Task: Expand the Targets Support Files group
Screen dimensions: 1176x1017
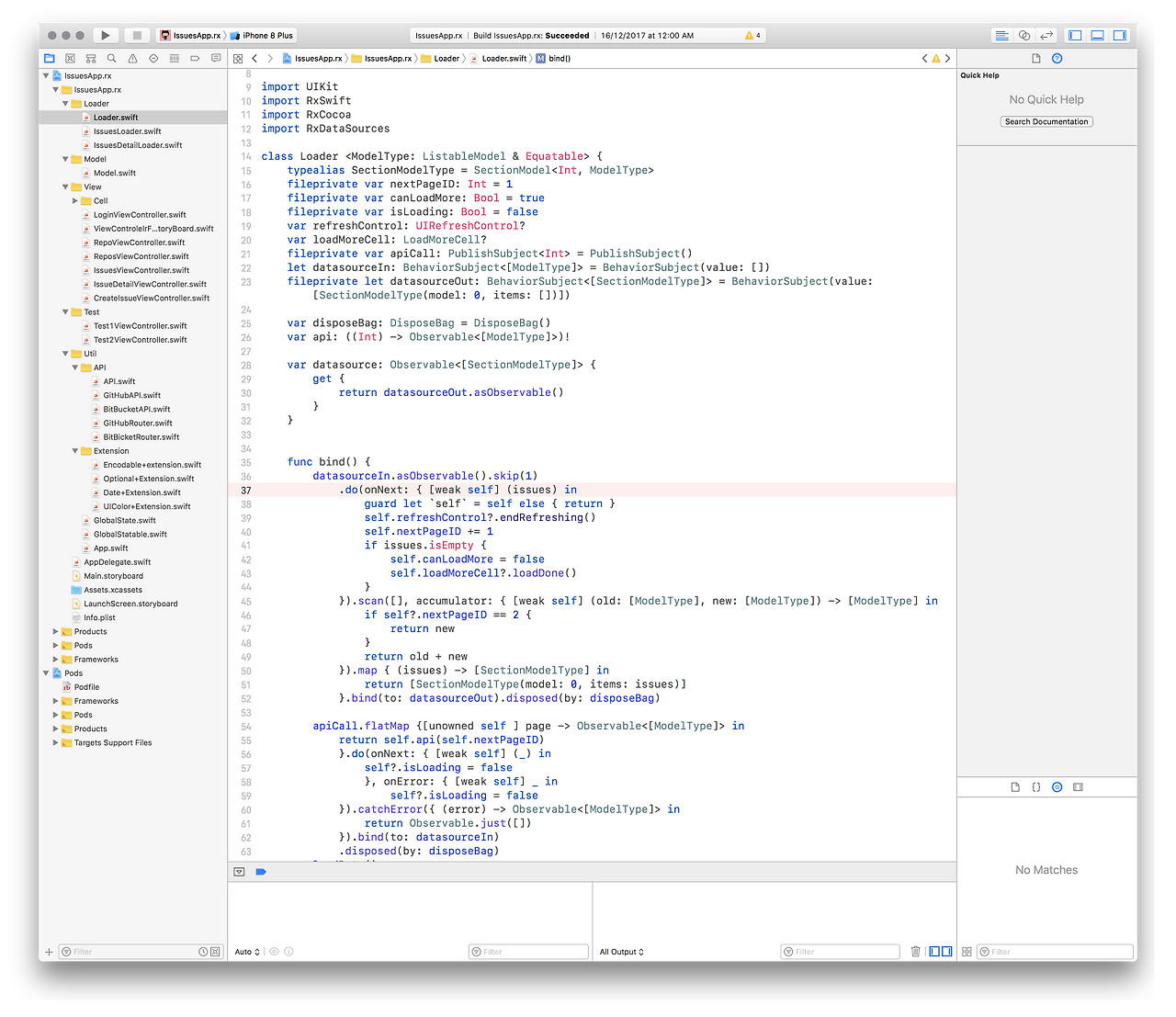Action: (x=55, y=742)
